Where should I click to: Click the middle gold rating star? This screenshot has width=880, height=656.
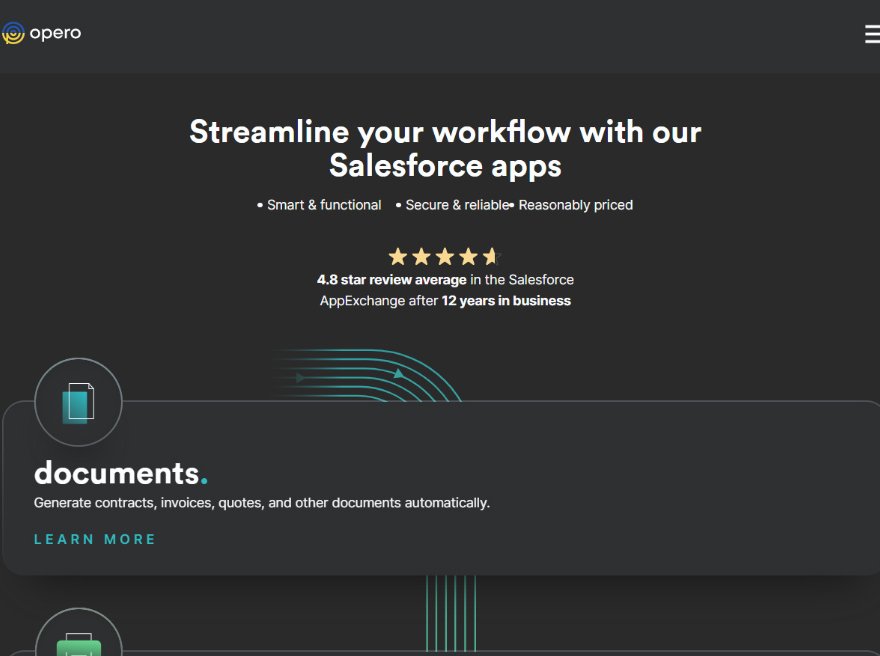click(x=444, y=256)
